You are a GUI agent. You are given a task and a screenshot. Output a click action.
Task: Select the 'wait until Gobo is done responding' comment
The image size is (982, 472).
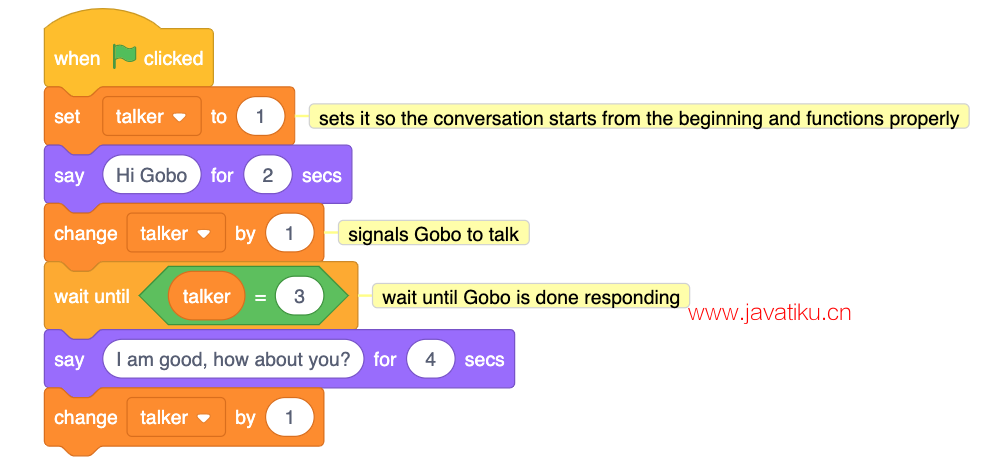coord(530,297)
